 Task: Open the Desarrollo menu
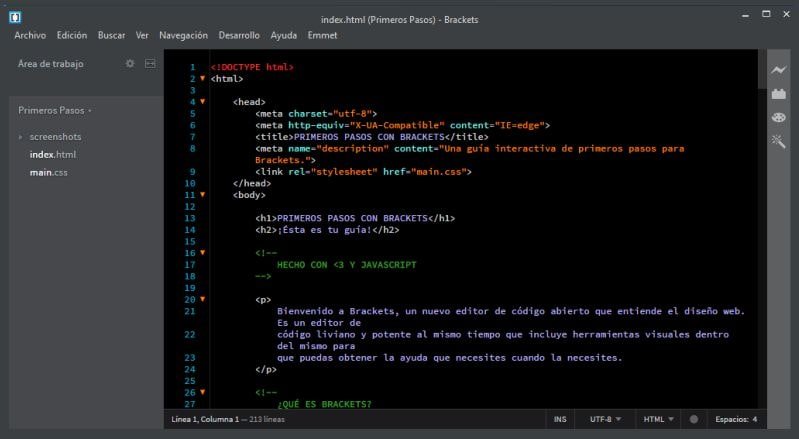239,35
